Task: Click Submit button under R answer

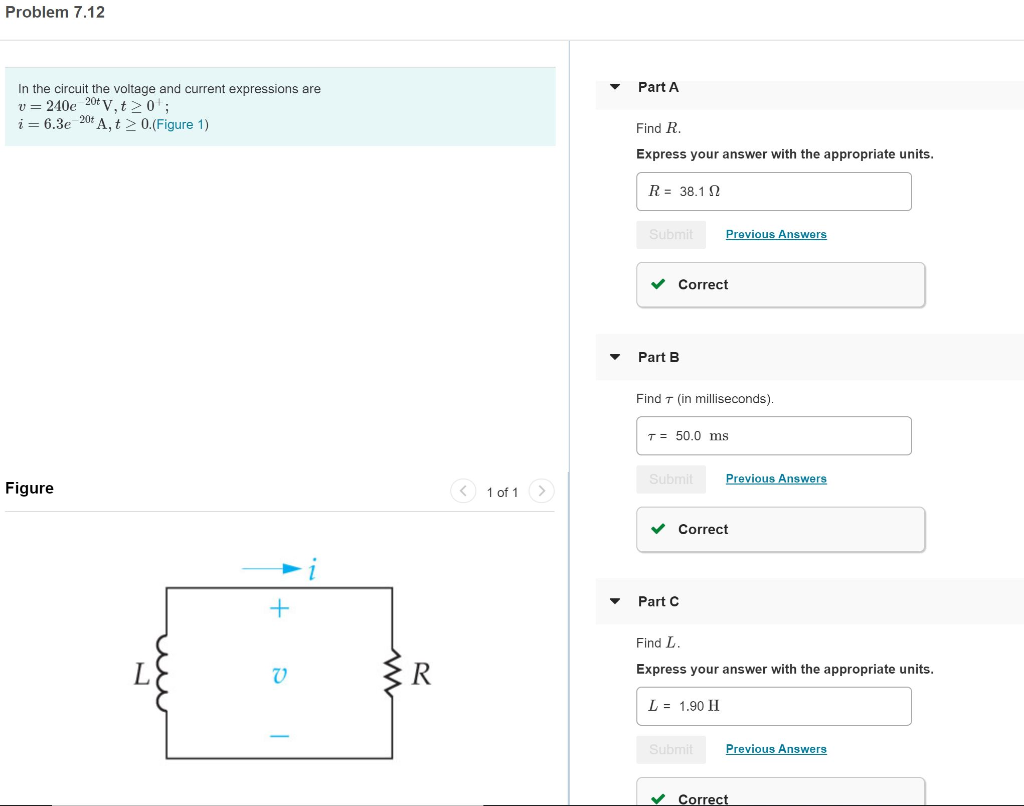Action: click(x=671, y=234)
